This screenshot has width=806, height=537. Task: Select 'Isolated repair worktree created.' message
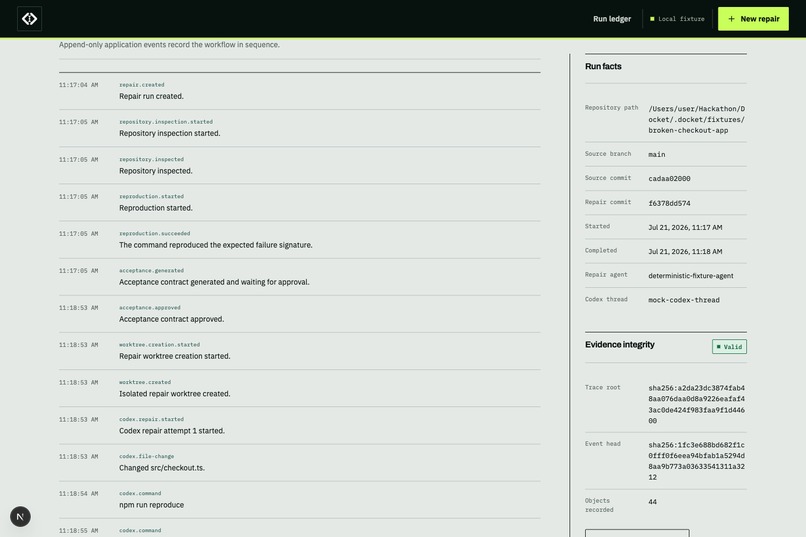click(x=174, y=394)
